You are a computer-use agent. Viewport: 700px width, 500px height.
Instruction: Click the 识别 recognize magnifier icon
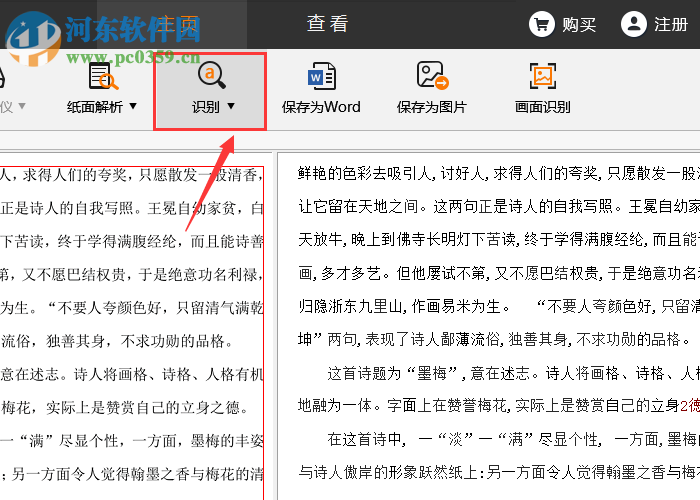pos(211,75)
